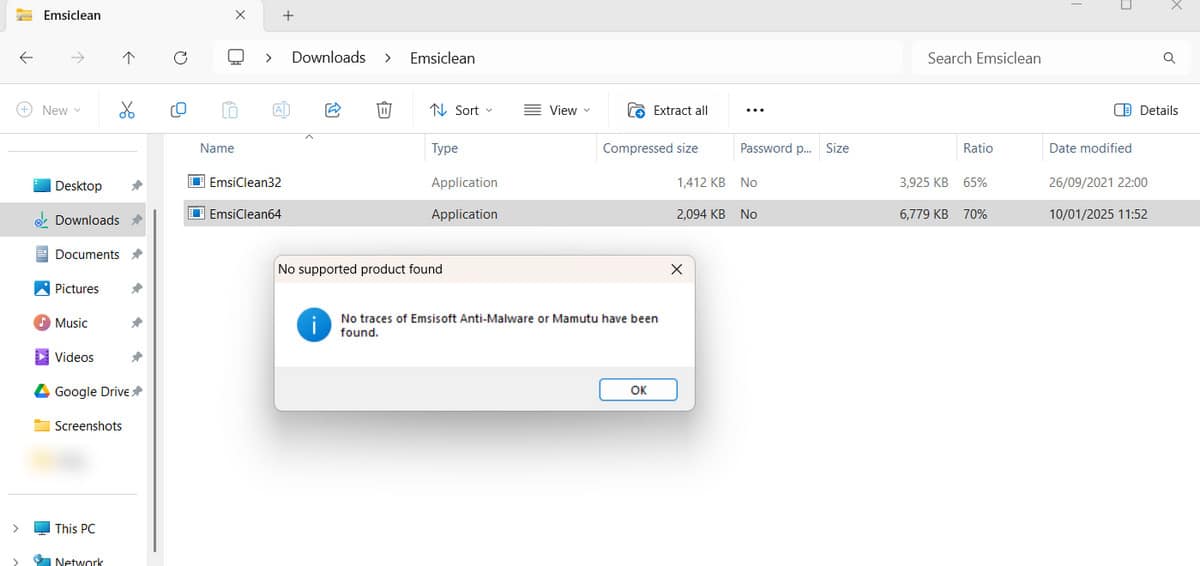
Task: Toggle the Details pane
Action: (x=1146, y=110)
